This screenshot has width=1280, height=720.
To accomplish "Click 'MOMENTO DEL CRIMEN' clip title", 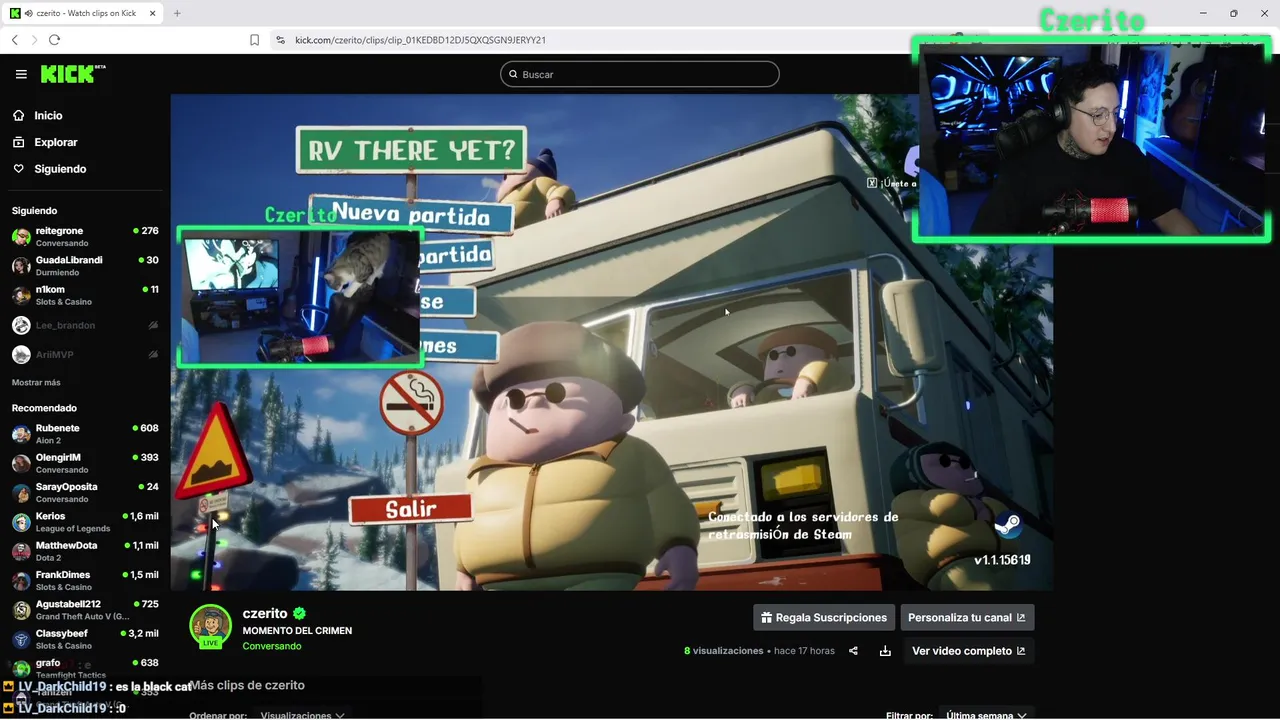I will tap(297, 631).
